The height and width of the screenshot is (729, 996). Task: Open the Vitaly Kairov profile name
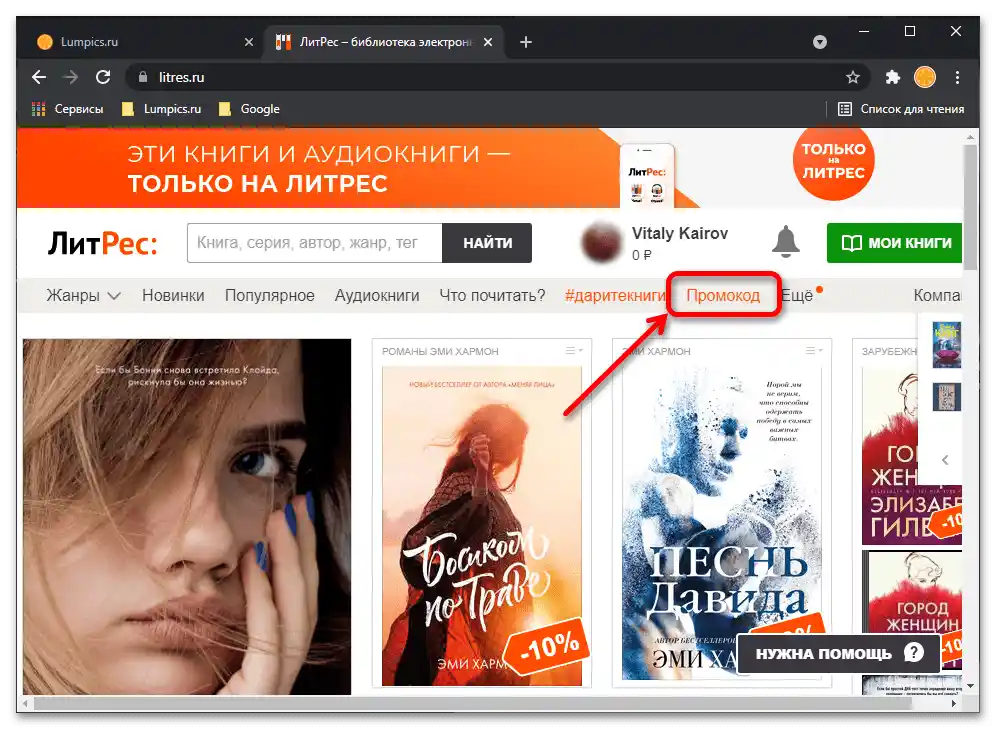tap(680, 234)
